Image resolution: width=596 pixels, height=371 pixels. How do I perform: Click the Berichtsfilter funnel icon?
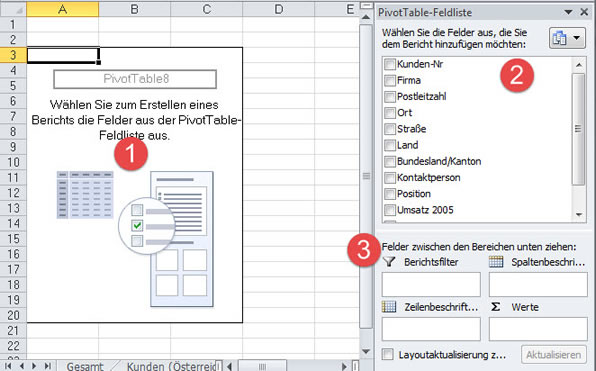(x=389, y=262)
